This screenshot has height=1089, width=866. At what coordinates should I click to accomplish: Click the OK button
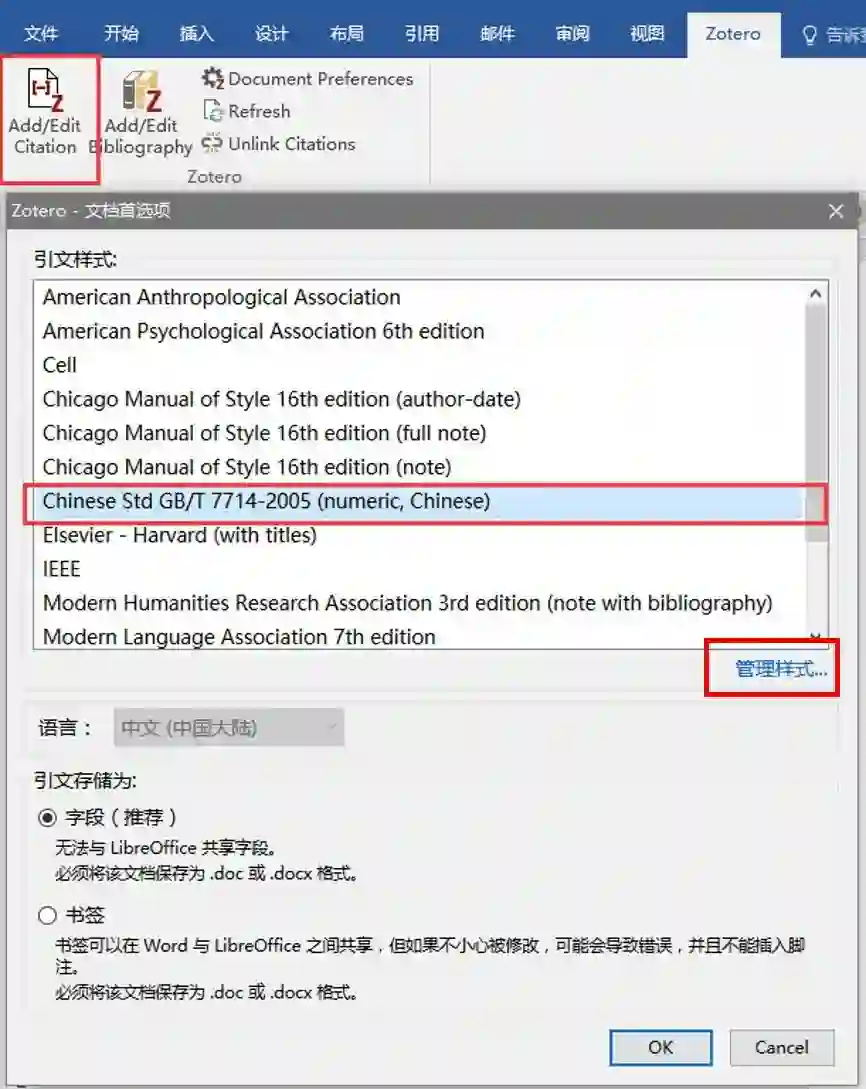point(660,1047)
